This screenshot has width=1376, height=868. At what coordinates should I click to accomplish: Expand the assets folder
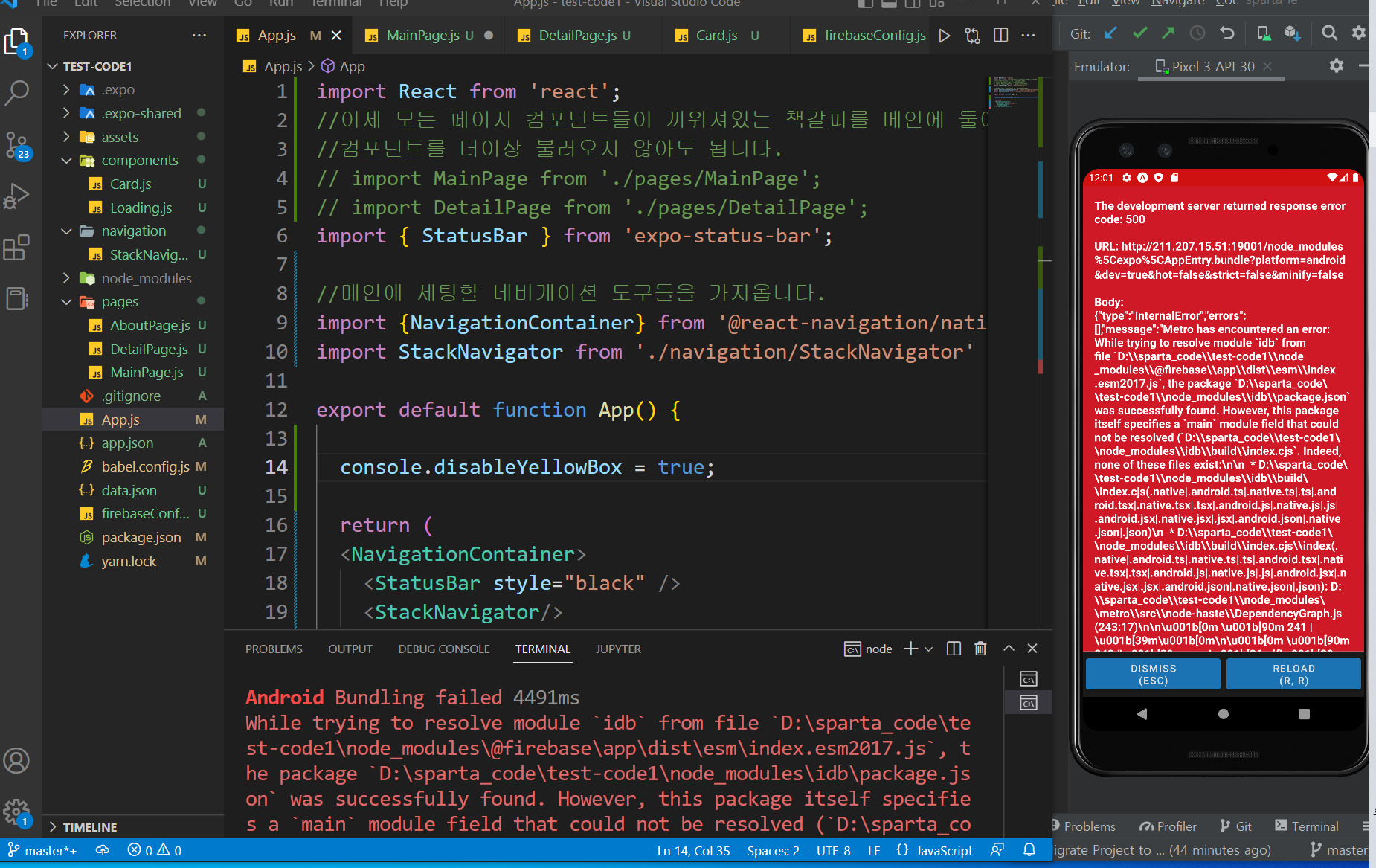66,137
